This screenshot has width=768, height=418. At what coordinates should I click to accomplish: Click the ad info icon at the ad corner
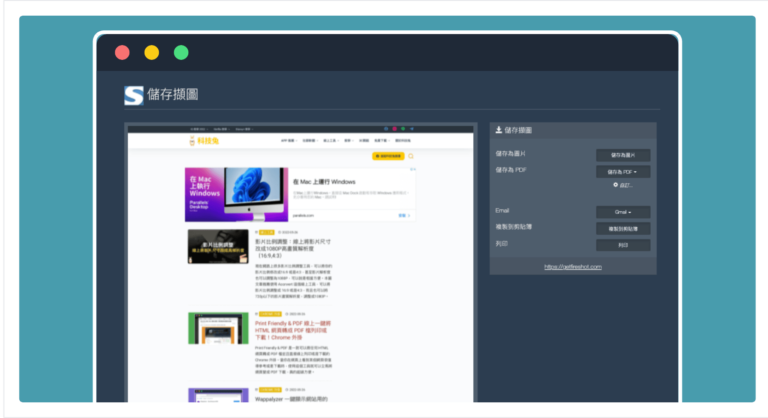[x=413, y=170]
